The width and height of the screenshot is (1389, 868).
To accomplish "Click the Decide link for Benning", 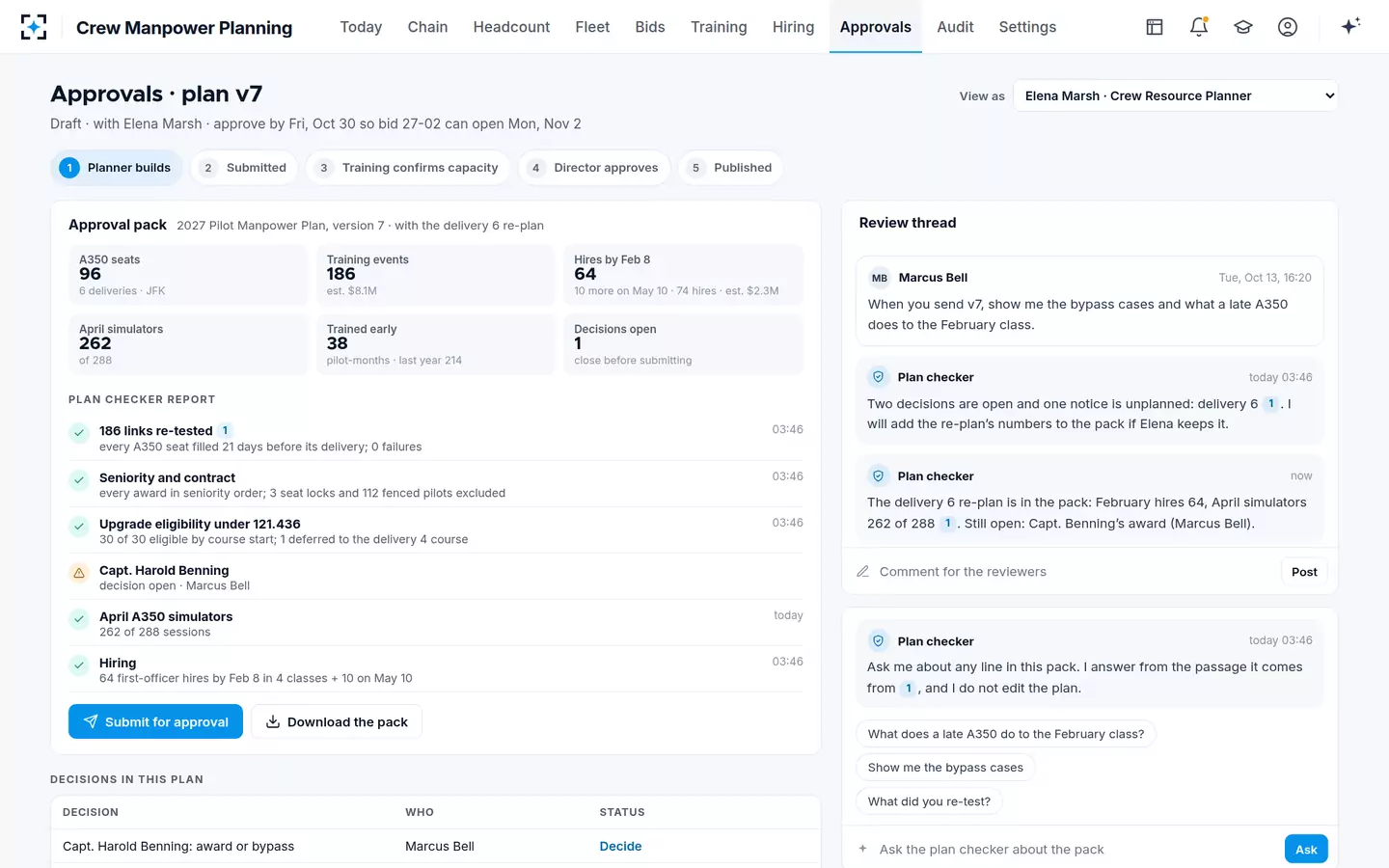I will (x=620, y=847).
